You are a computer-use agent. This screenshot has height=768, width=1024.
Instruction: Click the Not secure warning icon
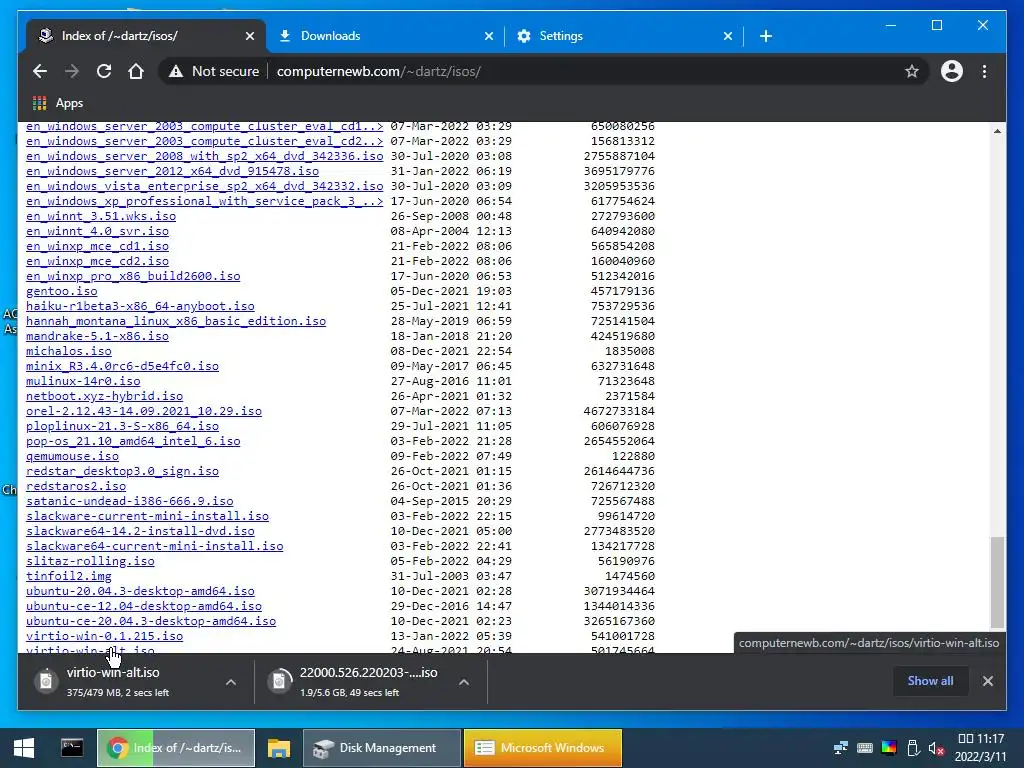(176, 71)
